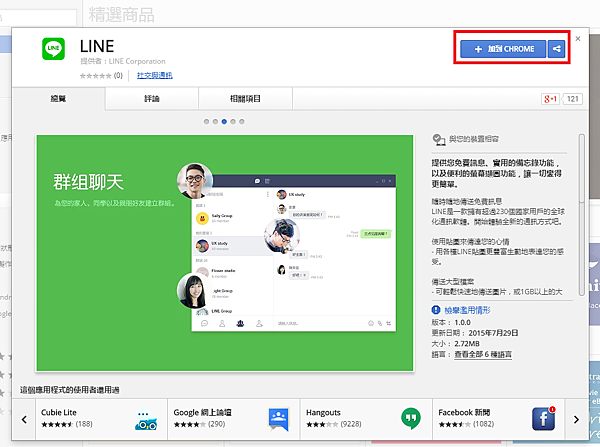Image resolution: width=600 pixels, height=447 pixels.
Task: Click the Hangouts green quote icon
Action: pos(411,419)
